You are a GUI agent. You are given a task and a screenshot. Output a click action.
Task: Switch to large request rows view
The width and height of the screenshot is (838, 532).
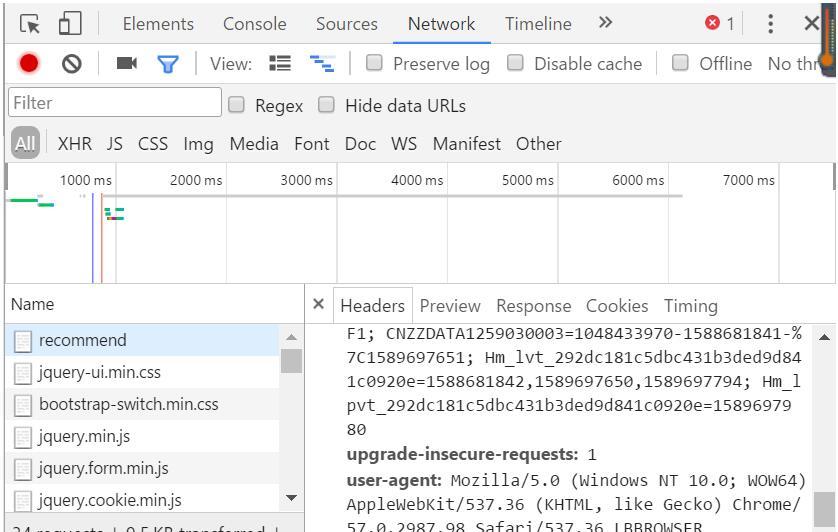click(x=280, y=64)
